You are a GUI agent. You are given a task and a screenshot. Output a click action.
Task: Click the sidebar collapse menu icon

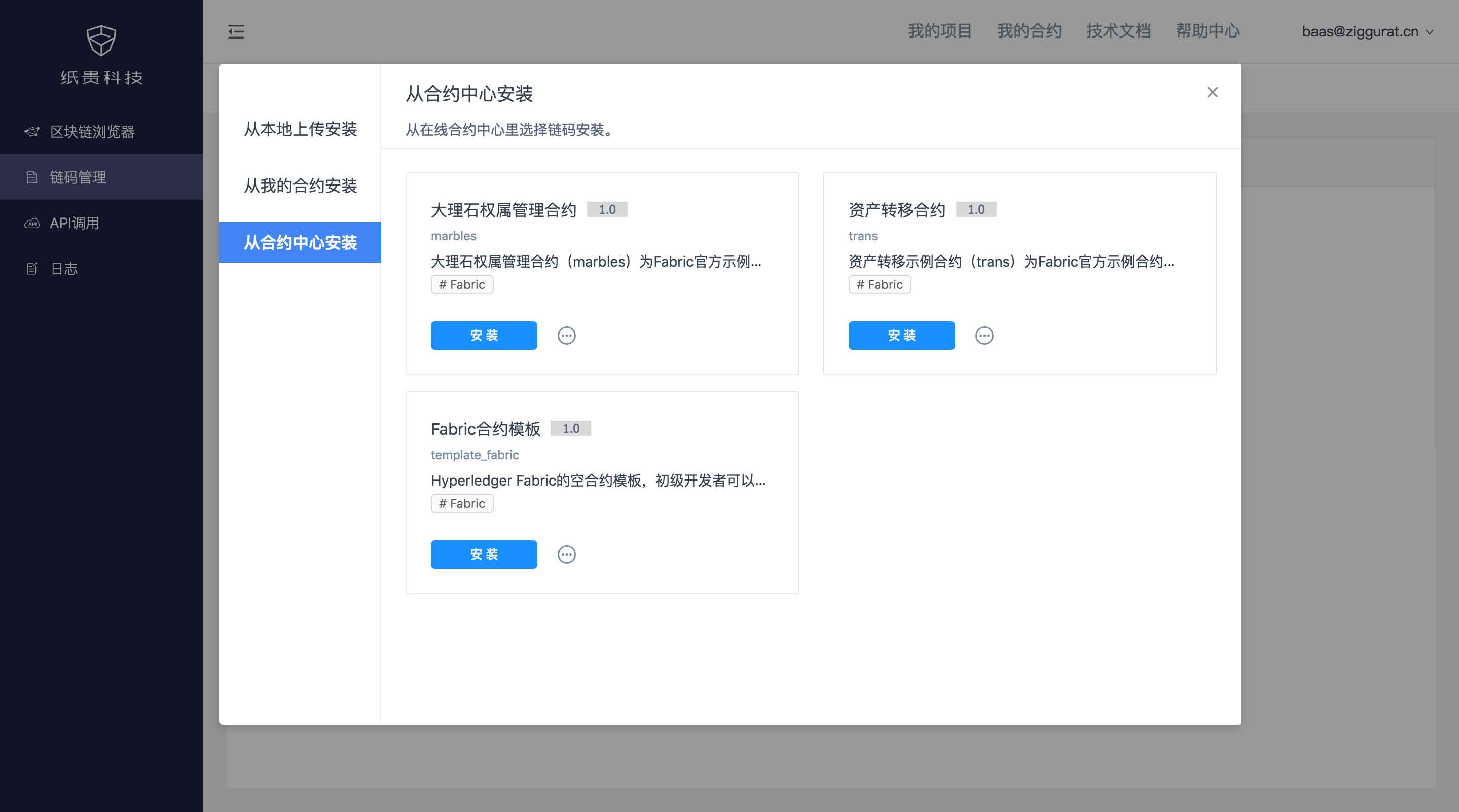pyautogui.click(x=236, y=32)
